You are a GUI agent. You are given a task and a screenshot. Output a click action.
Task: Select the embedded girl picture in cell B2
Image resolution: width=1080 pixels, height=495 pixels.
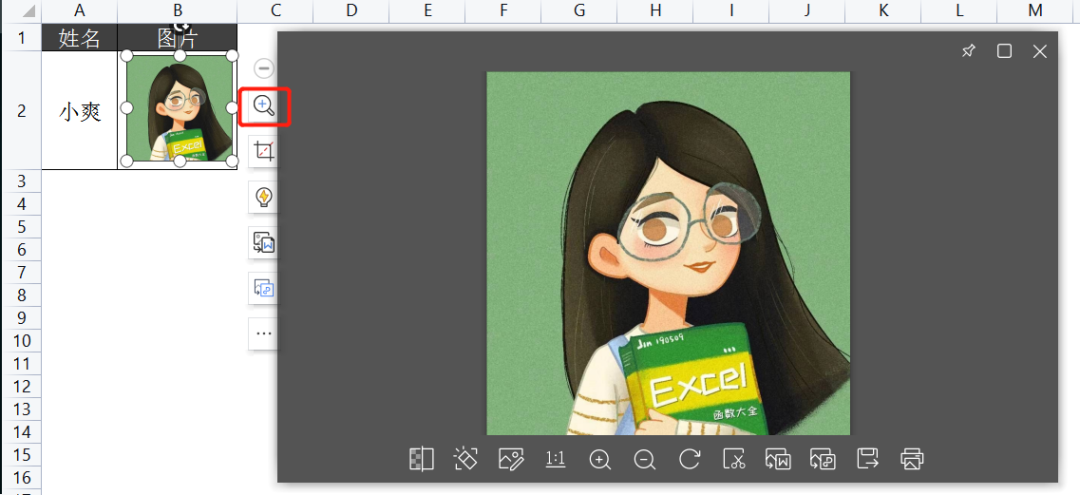point(179,108)
